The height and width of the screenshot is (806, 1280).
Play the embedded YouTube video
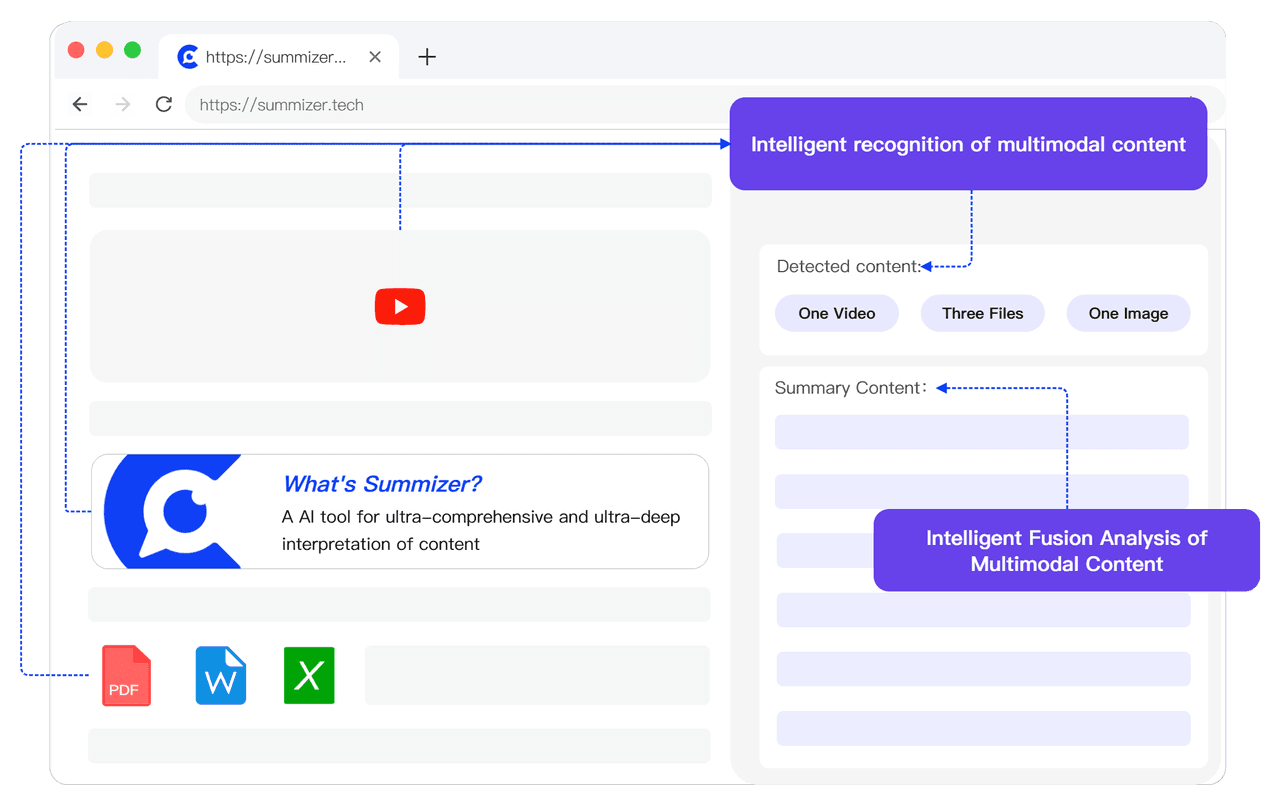point(400,306)
